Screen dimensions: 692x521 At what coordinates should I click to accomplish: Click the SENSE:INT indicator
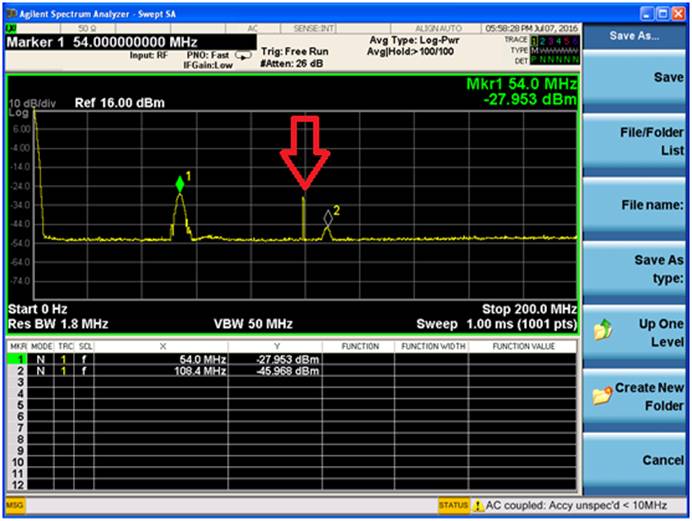click(314, 29)
